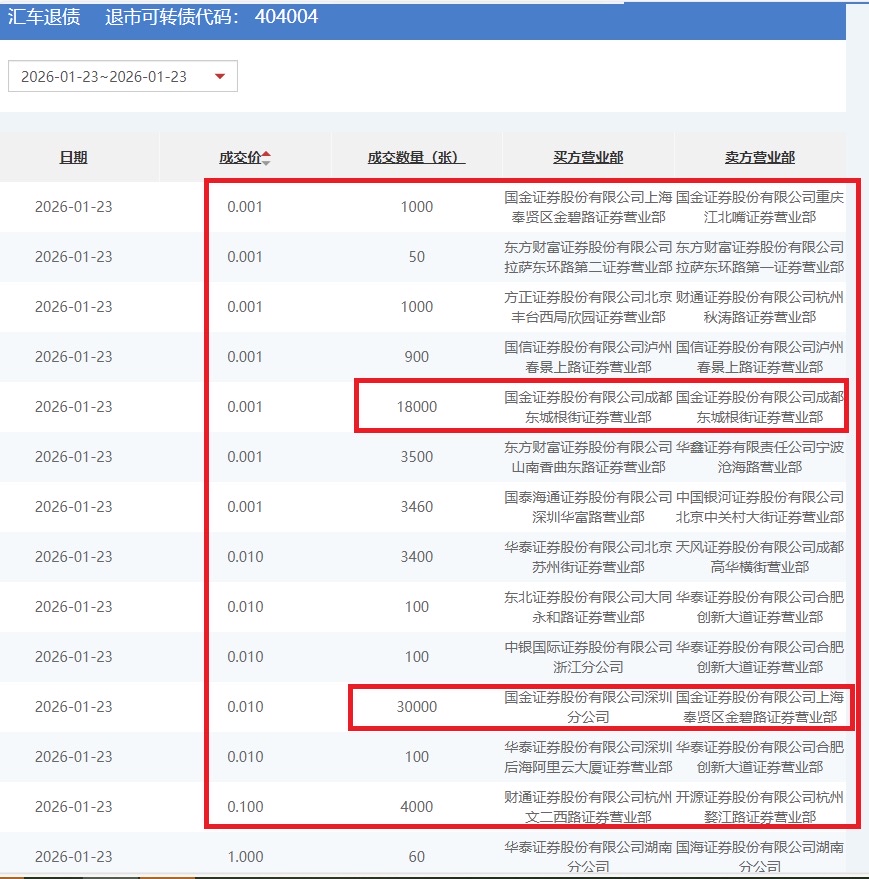Click buyer 国金证券上海奉贤区金碧路证券营业部 in first row
This screenshot has height=879, width=869.
pyautogui.click(x=588, y=207)
